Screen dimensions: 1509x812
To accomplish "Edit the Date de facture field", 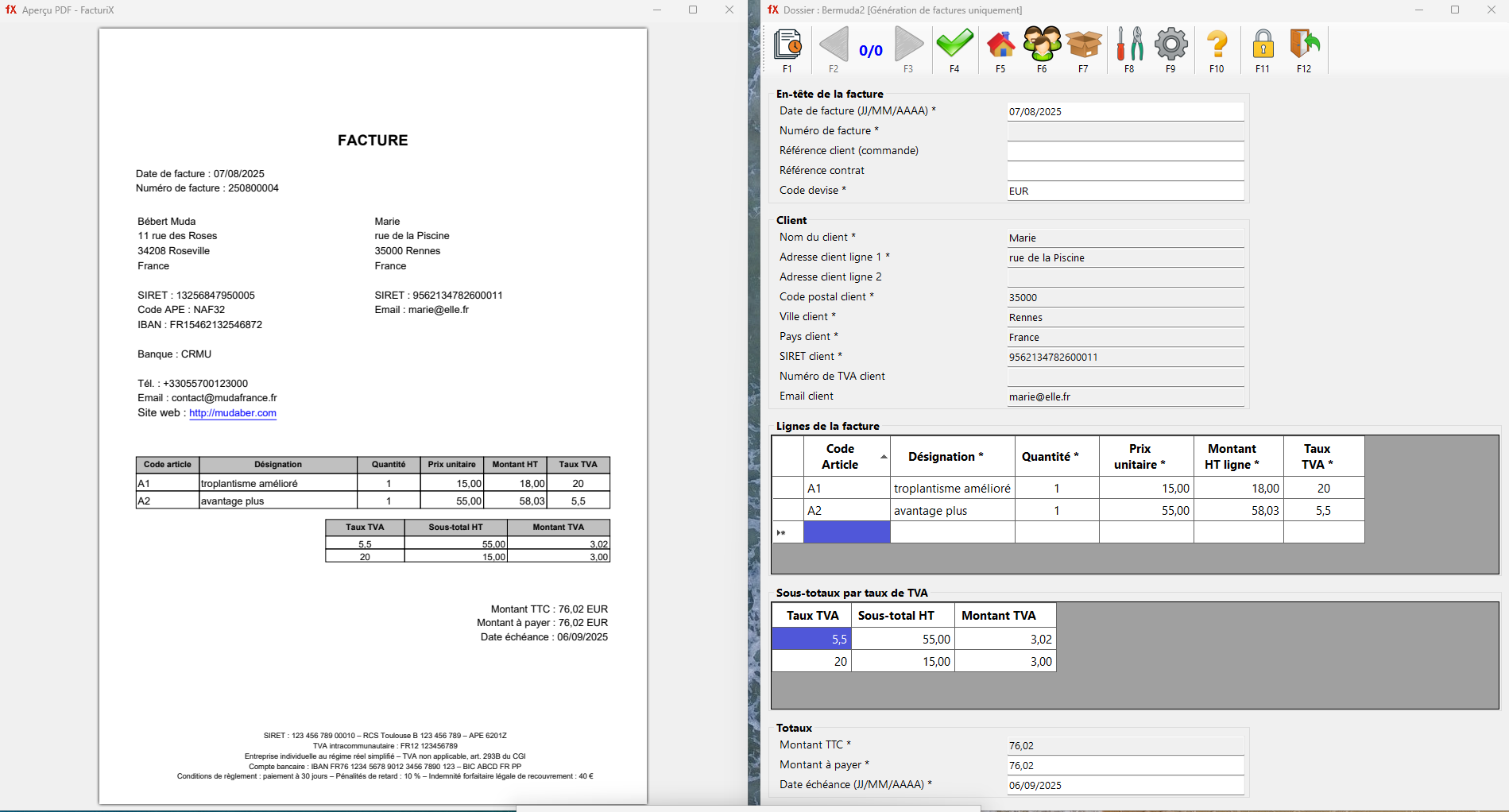I will tap(1125, 112).
